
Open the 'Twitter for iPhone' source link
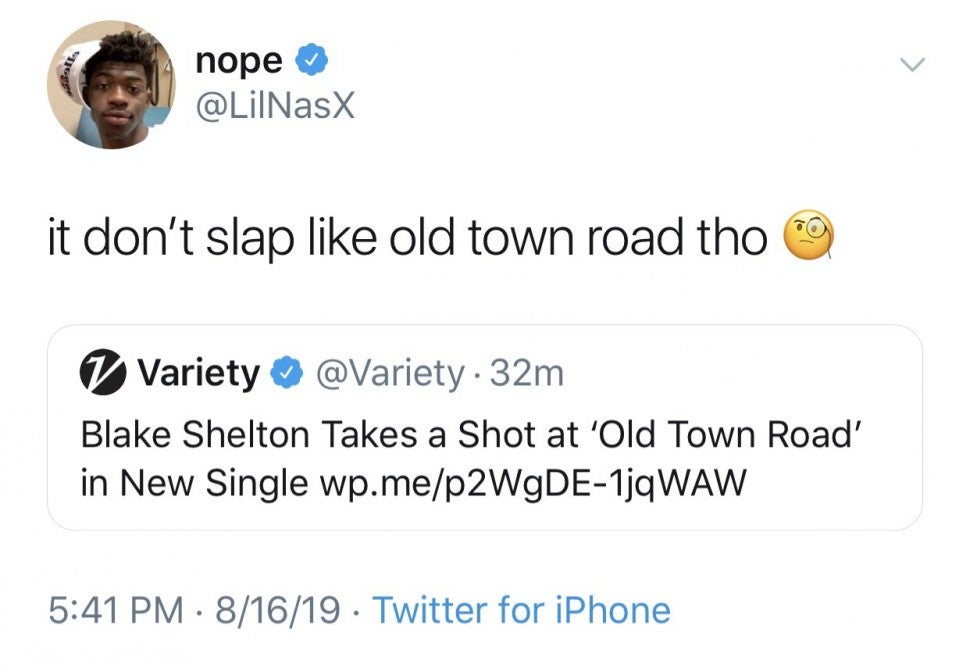point(520,609)
